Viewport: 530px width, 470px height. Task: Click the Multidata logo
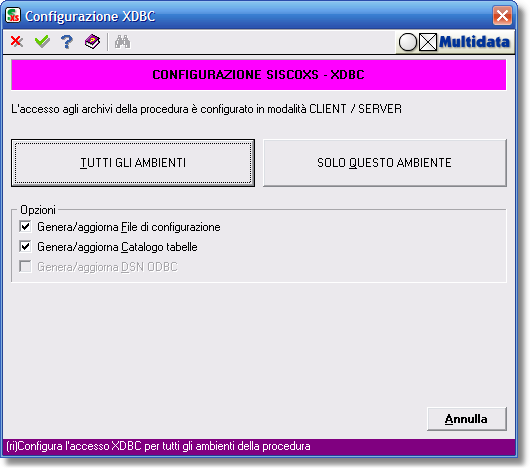click(474, 42)
